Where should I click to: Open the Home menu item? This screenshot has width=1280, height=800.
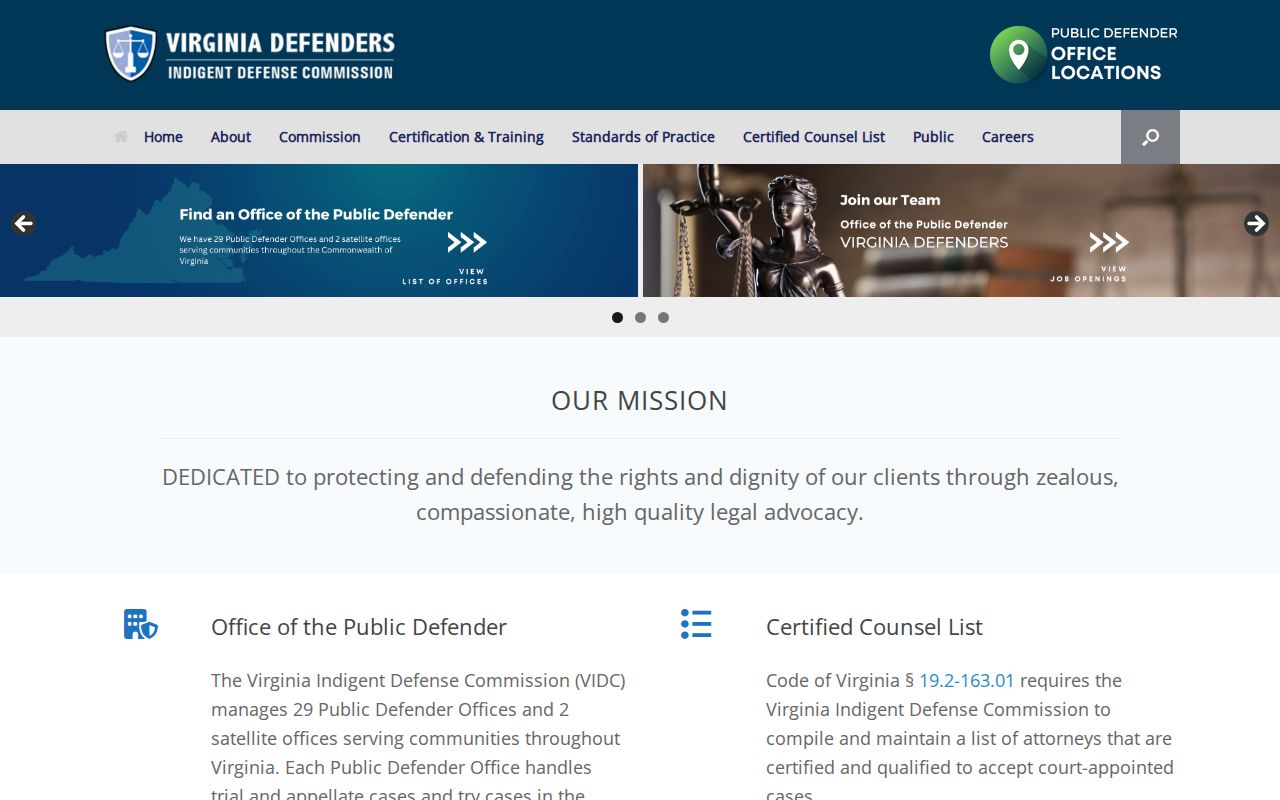tap(163, 137)
